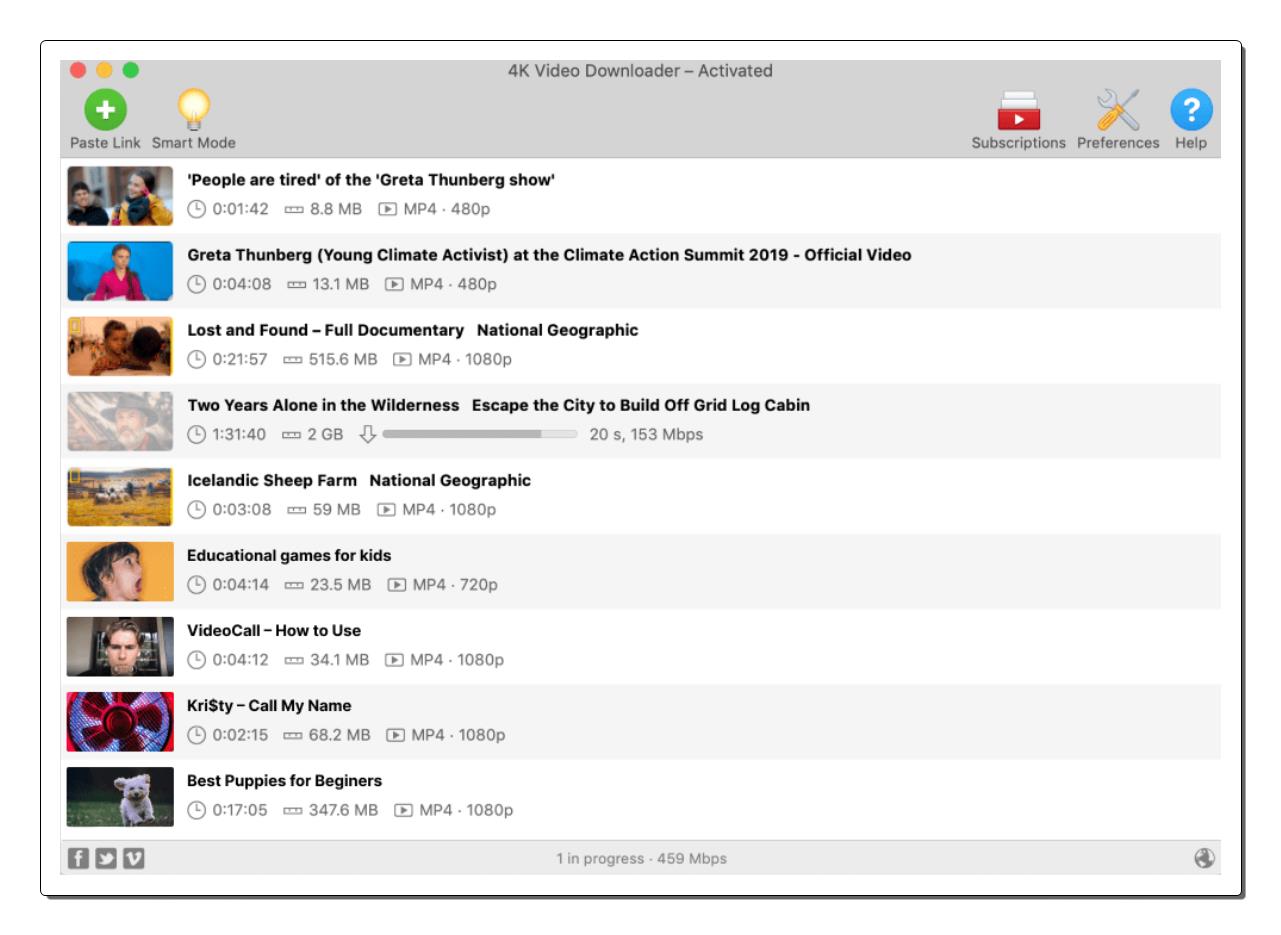This screenshot has width=1281, height=935.
Task: Click format icon in Climate Action Summit row
Action: [x=396, y=285]
